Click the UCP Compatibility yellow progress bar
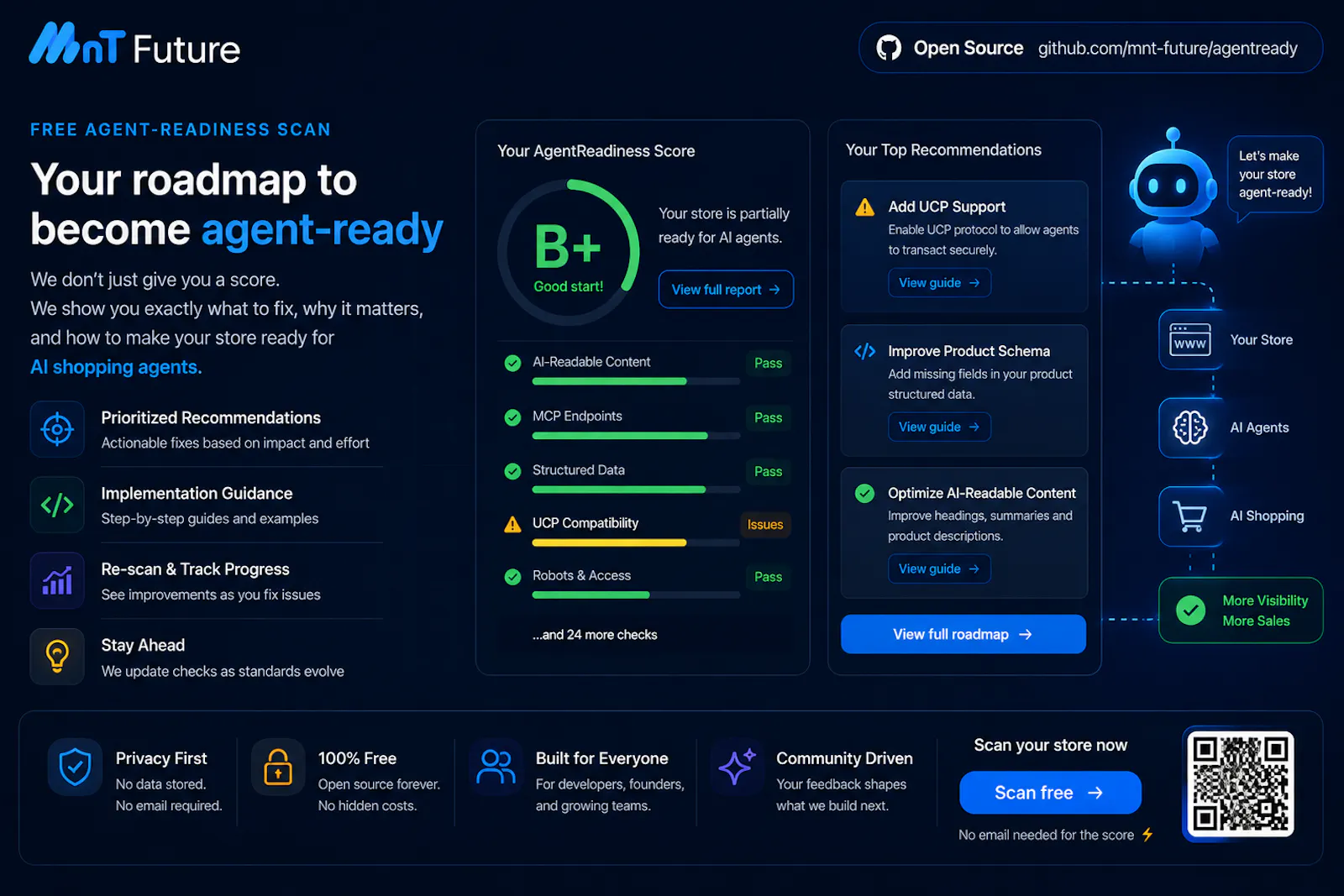 636,542
